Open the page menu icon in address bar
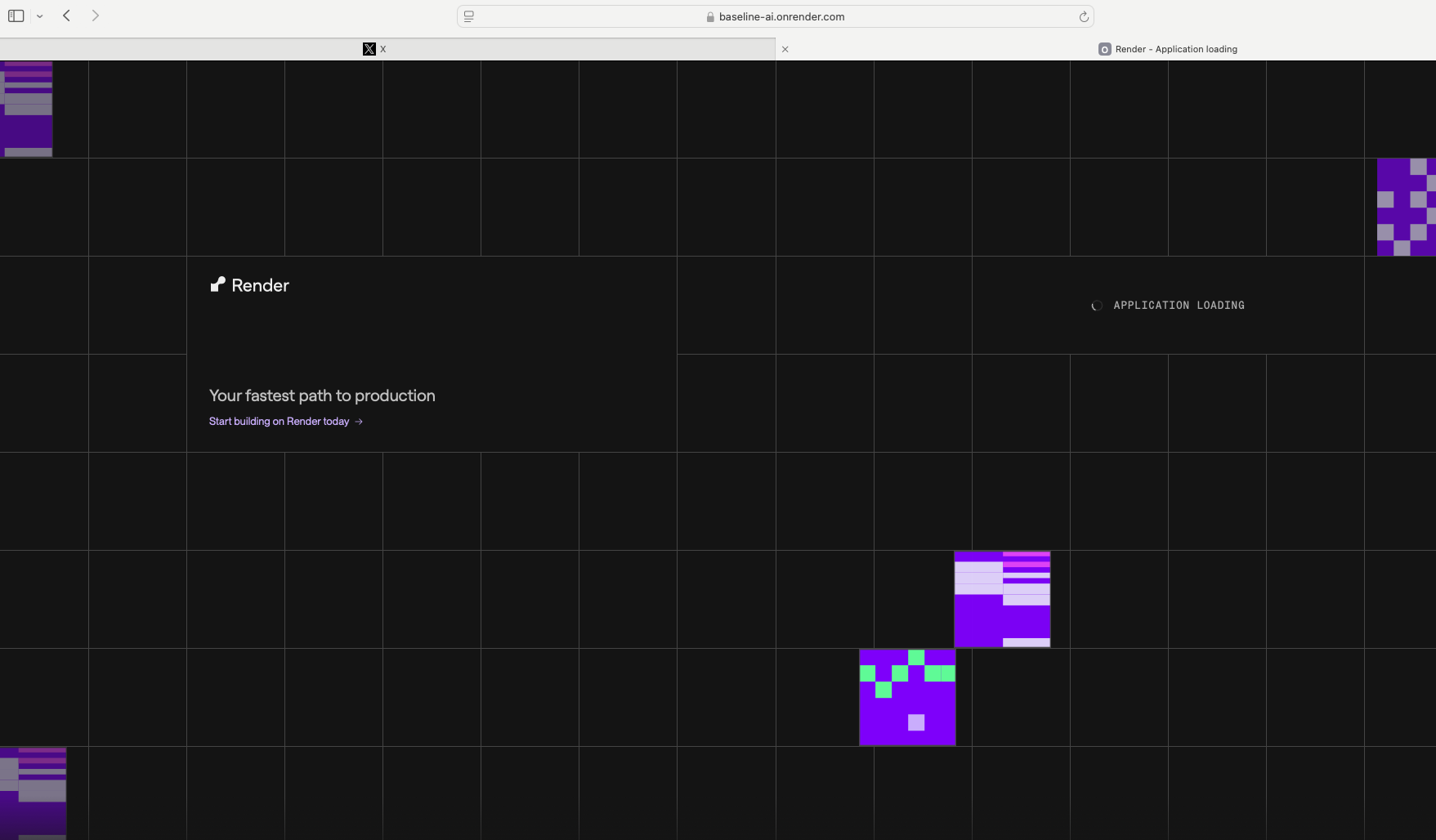 point(469,16)
